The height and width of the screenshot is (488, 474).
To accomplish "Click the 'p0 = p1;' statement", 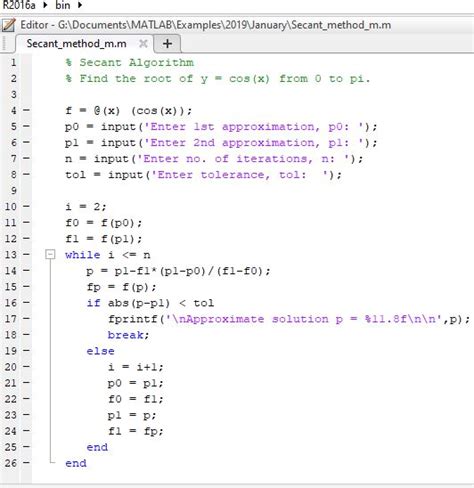I will (x=136, y=383).
